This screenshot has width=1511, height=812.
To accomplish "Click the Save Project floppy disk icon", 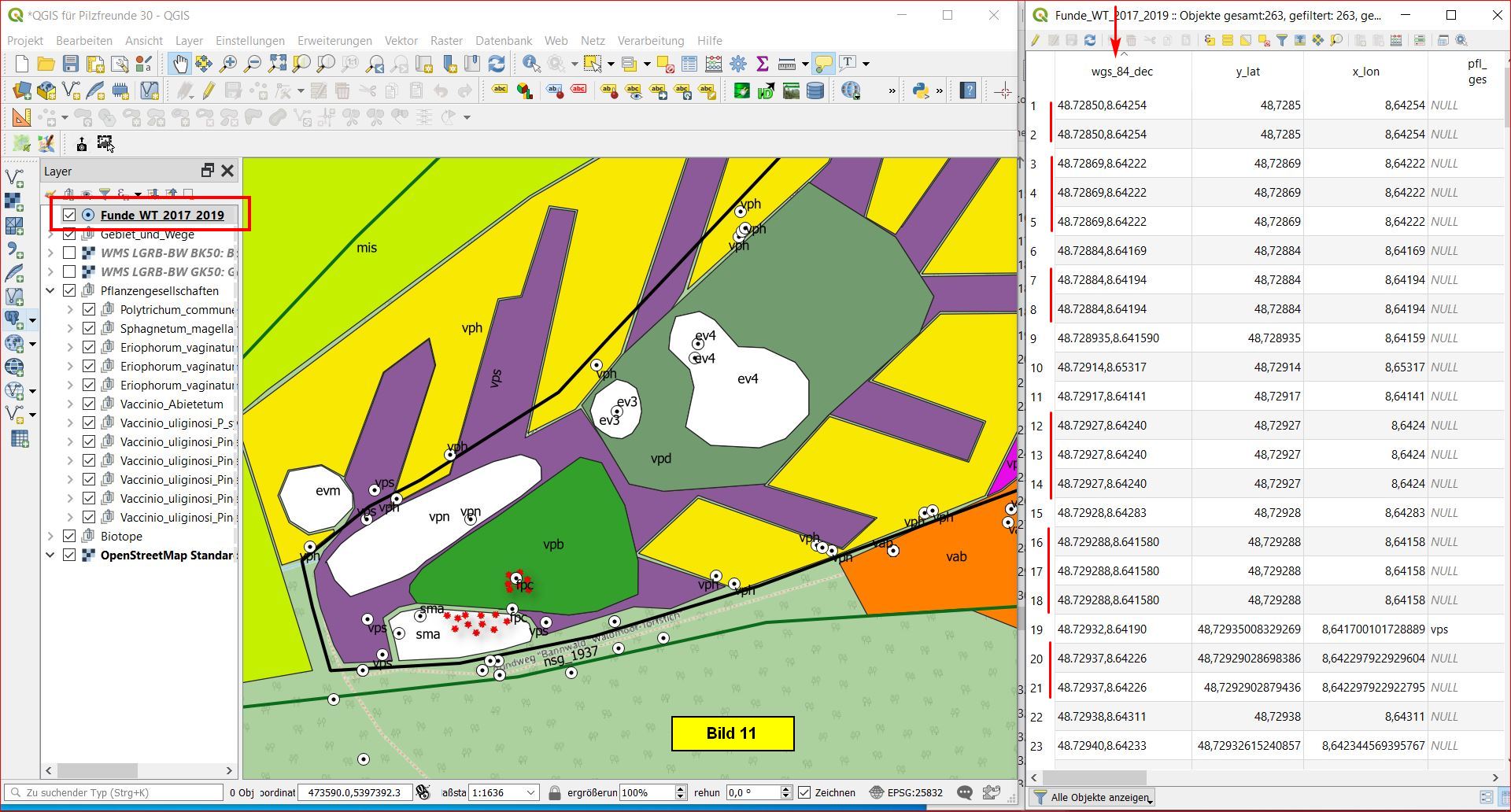I will click(x=71, y=64).
